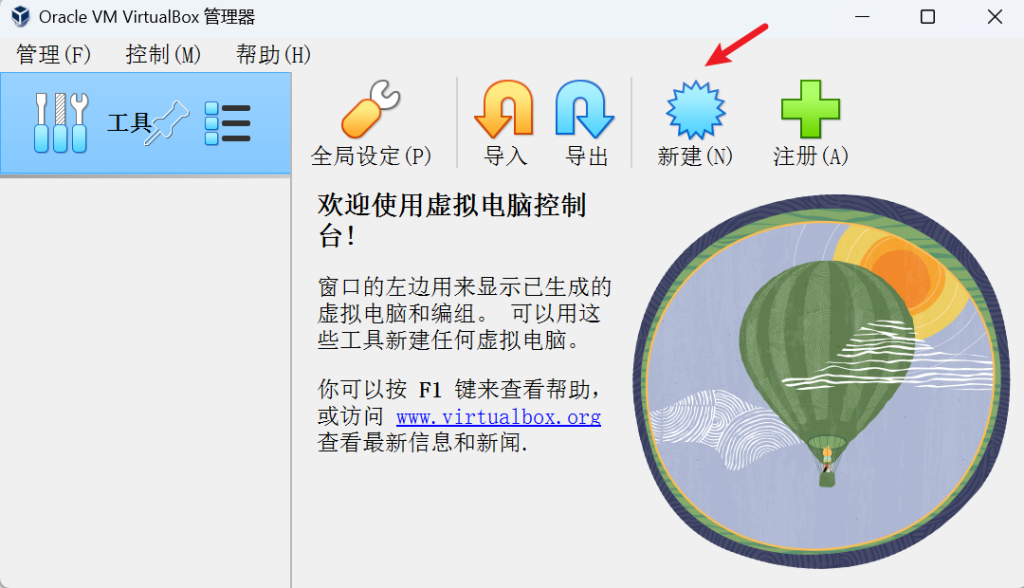Open the 控制(M) menu
Viewport: 1024px width, 588px height.
click(x=163, y=54)
